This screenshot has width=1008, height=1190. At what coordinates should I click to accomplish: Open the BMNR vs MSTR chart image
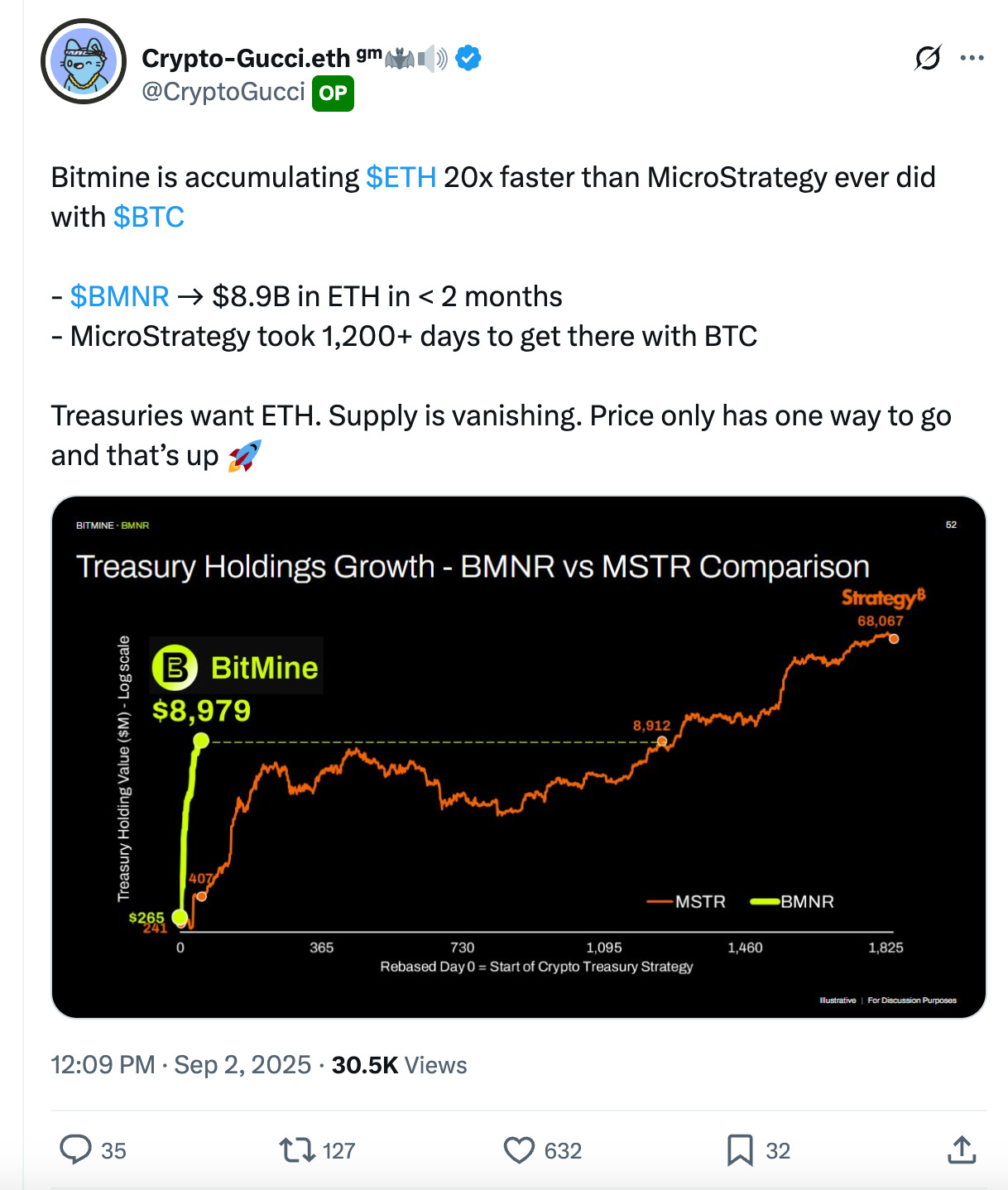(519, 756)
